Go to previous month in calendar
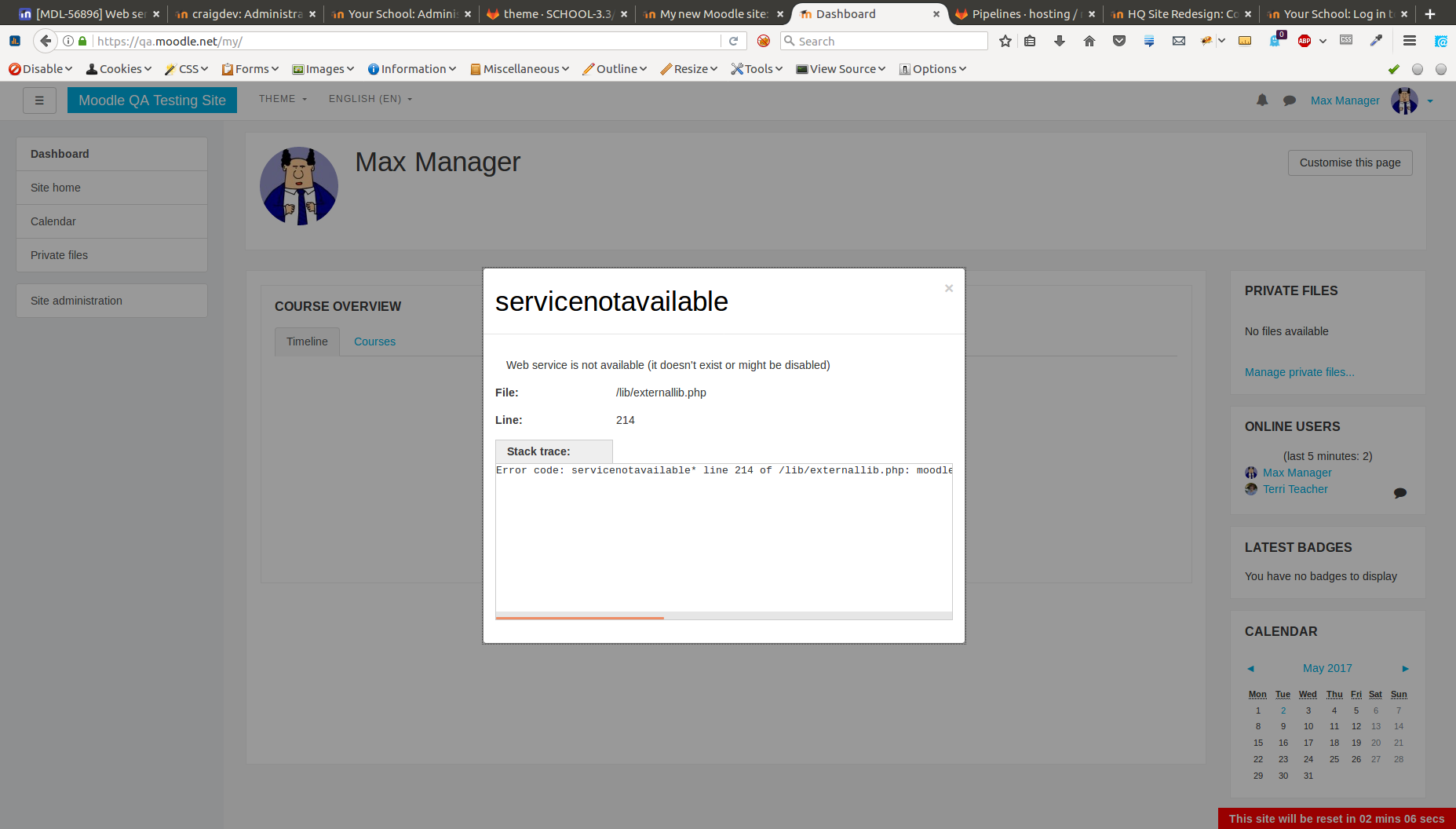The width and height of the screenshot is (1456, 829). [x=1250, y=669]
